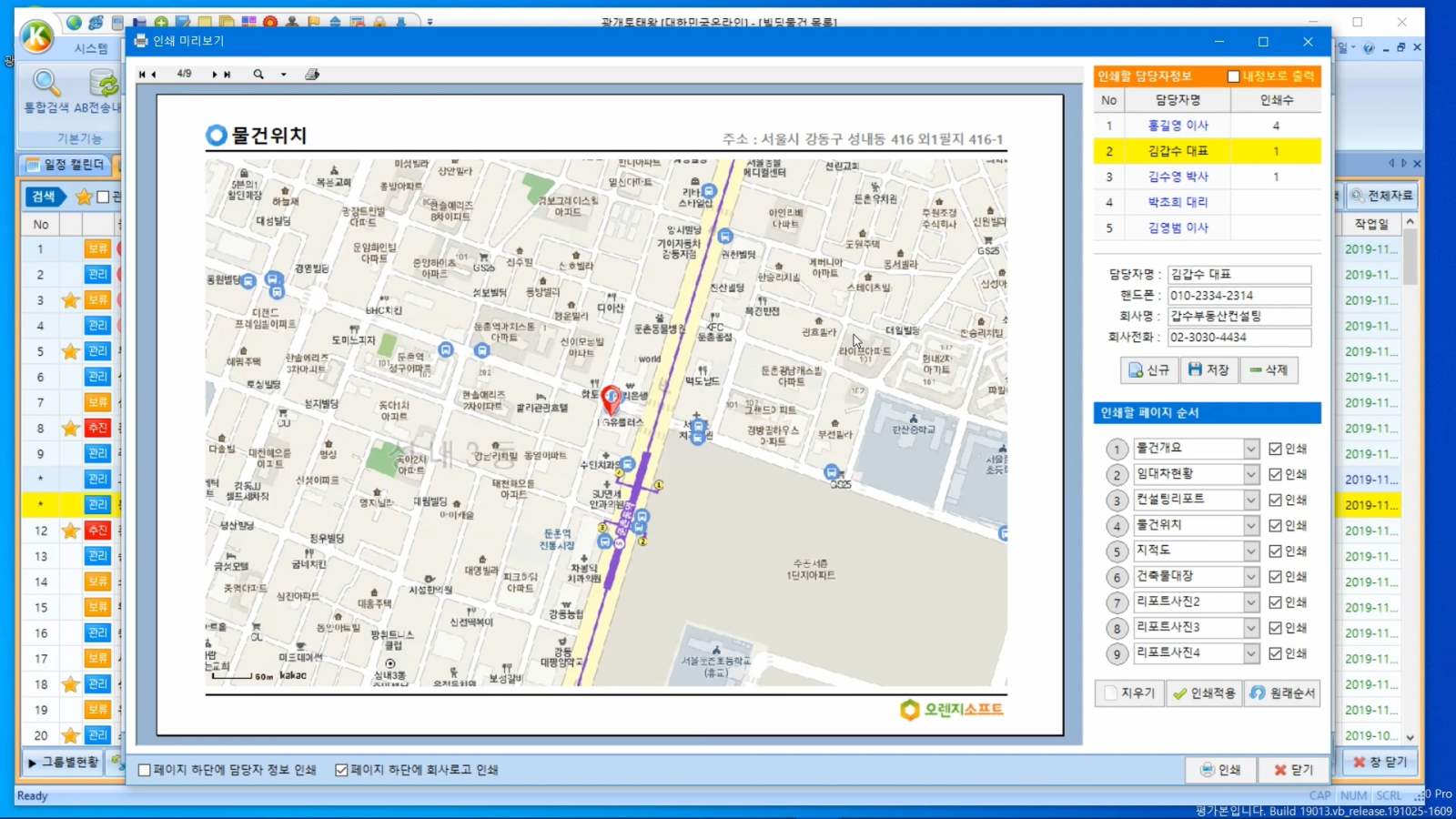The image size is (1456, 819).
Task: Expand the 물건개요 page order dropdown
Action: 1251,449
